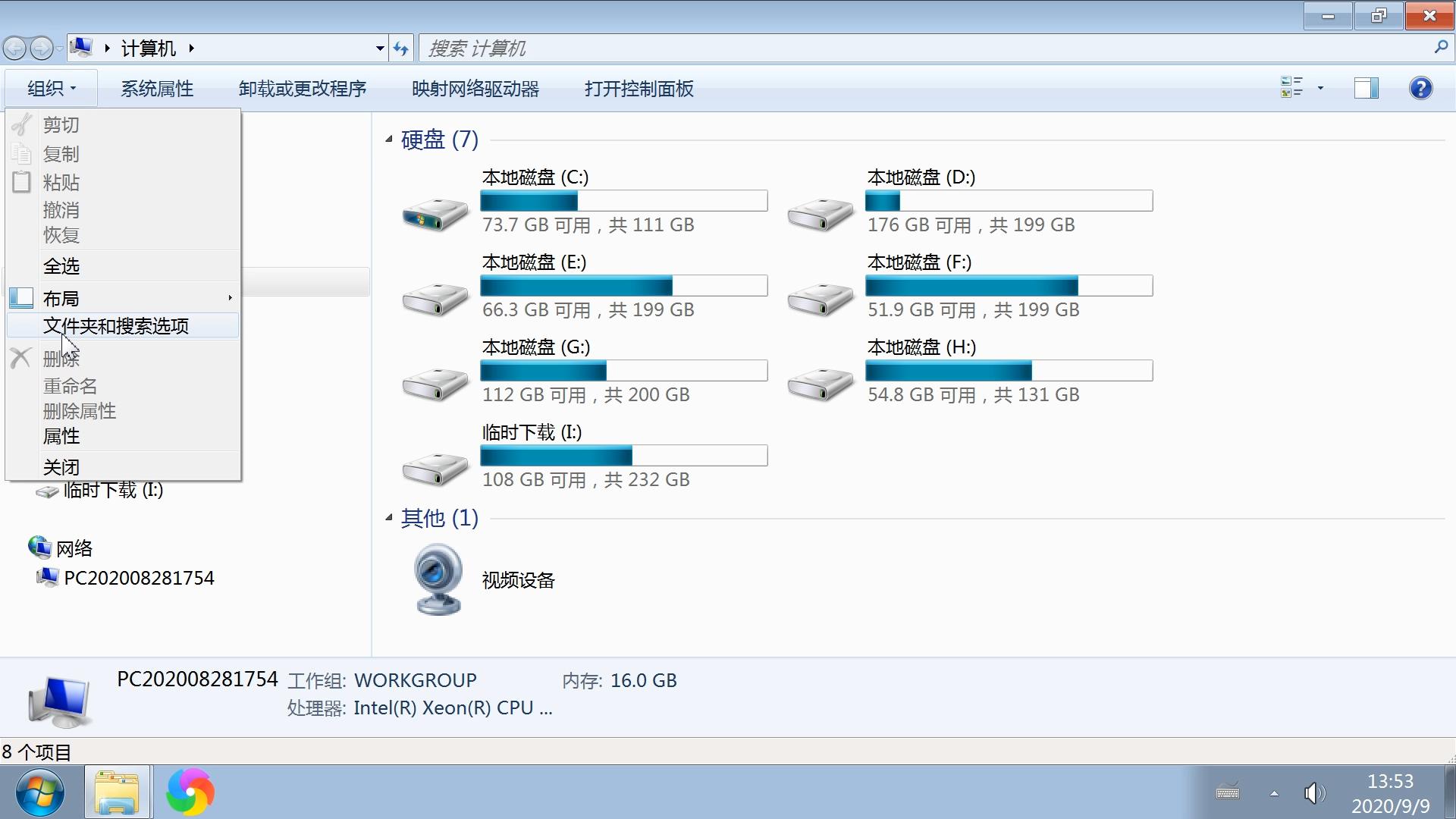Choose 文件夹和搜索选项 from the menu
Image resolution: width=1456 pixels, height=819 pixels.
pyautogui.click(x=123, y=326)
